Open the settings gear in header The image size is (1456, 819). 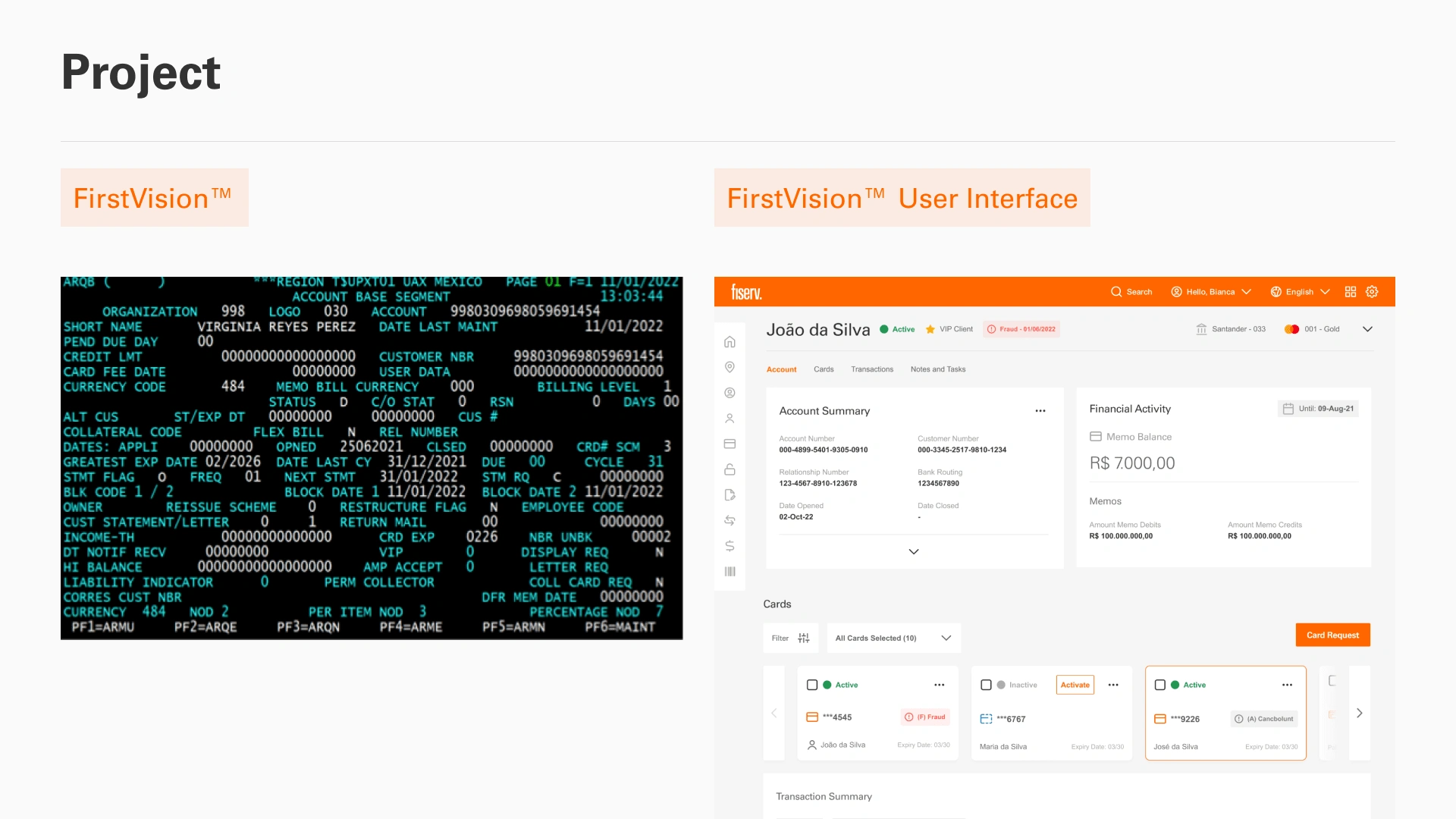(1372, 292)
